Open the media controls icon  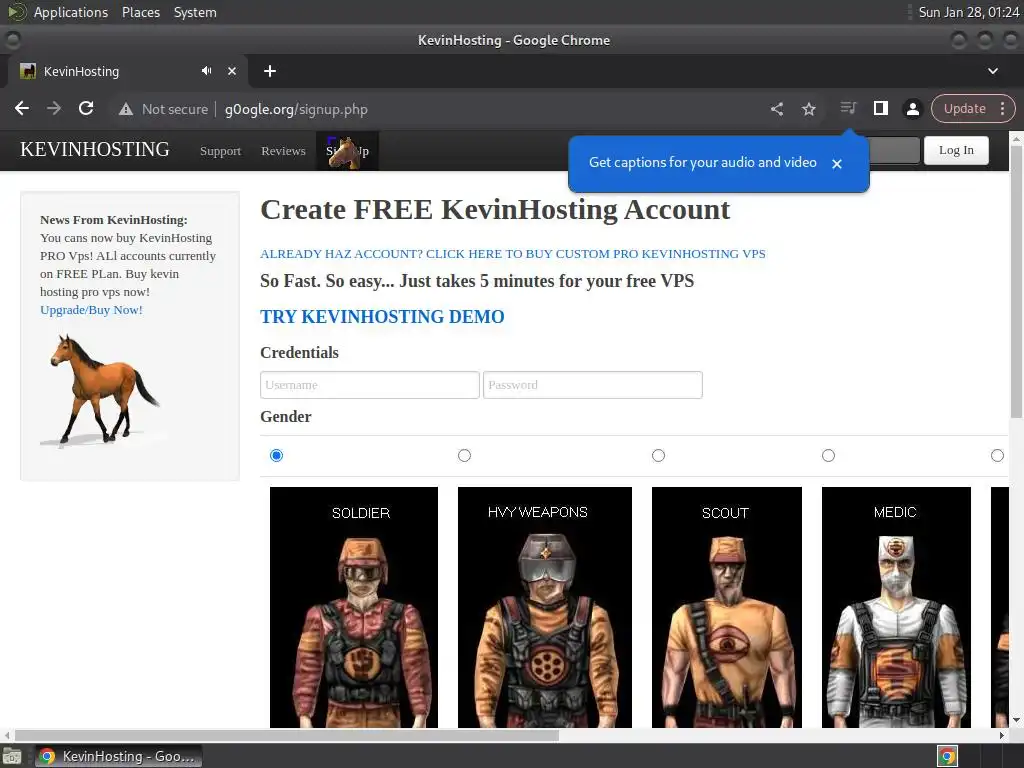pos(848,108)
